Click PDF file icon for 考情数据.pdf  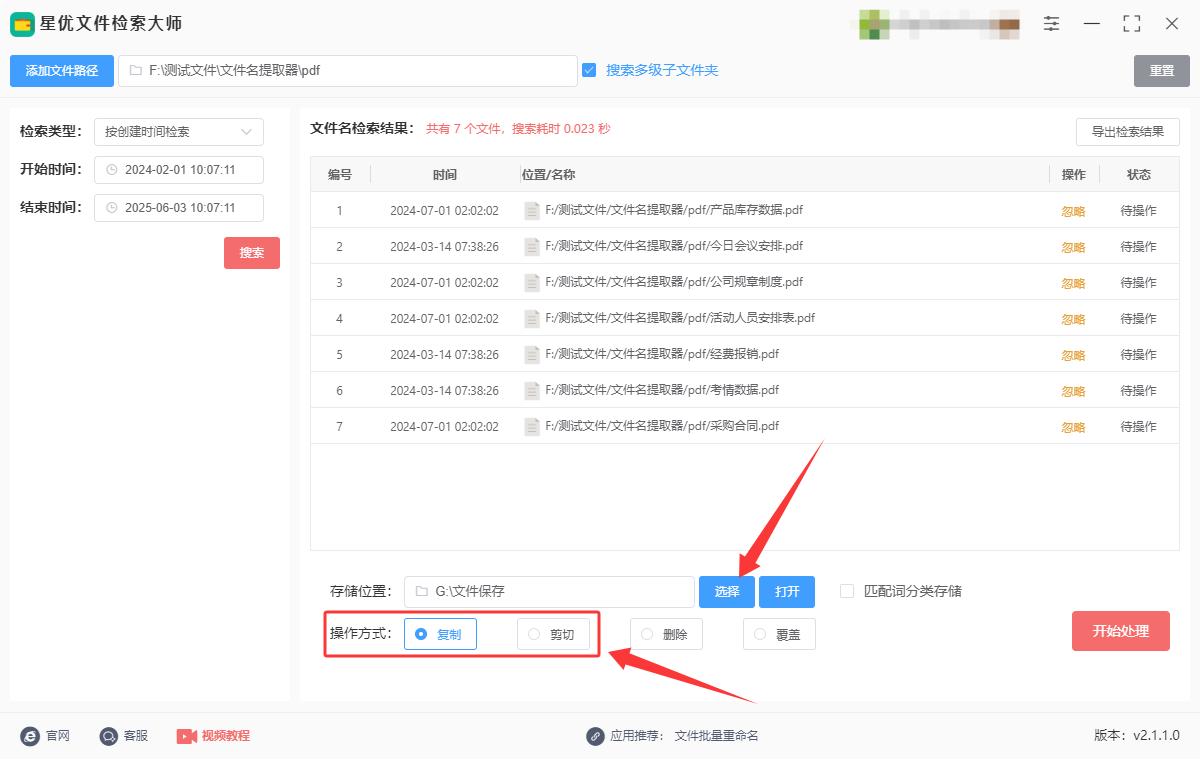532,391
